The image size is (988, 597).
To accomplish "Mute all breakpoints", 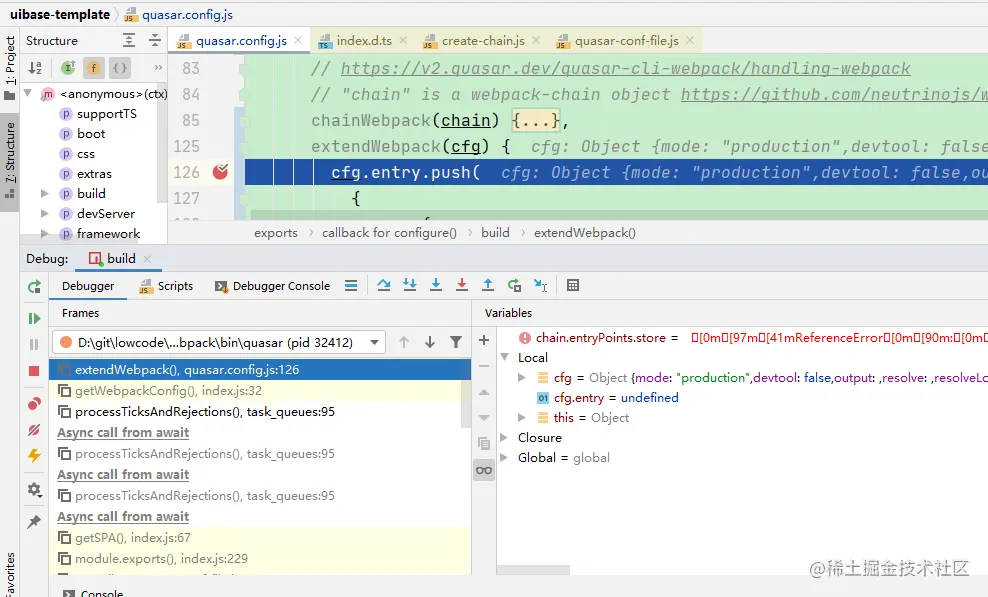I will (x=34, y=430).
